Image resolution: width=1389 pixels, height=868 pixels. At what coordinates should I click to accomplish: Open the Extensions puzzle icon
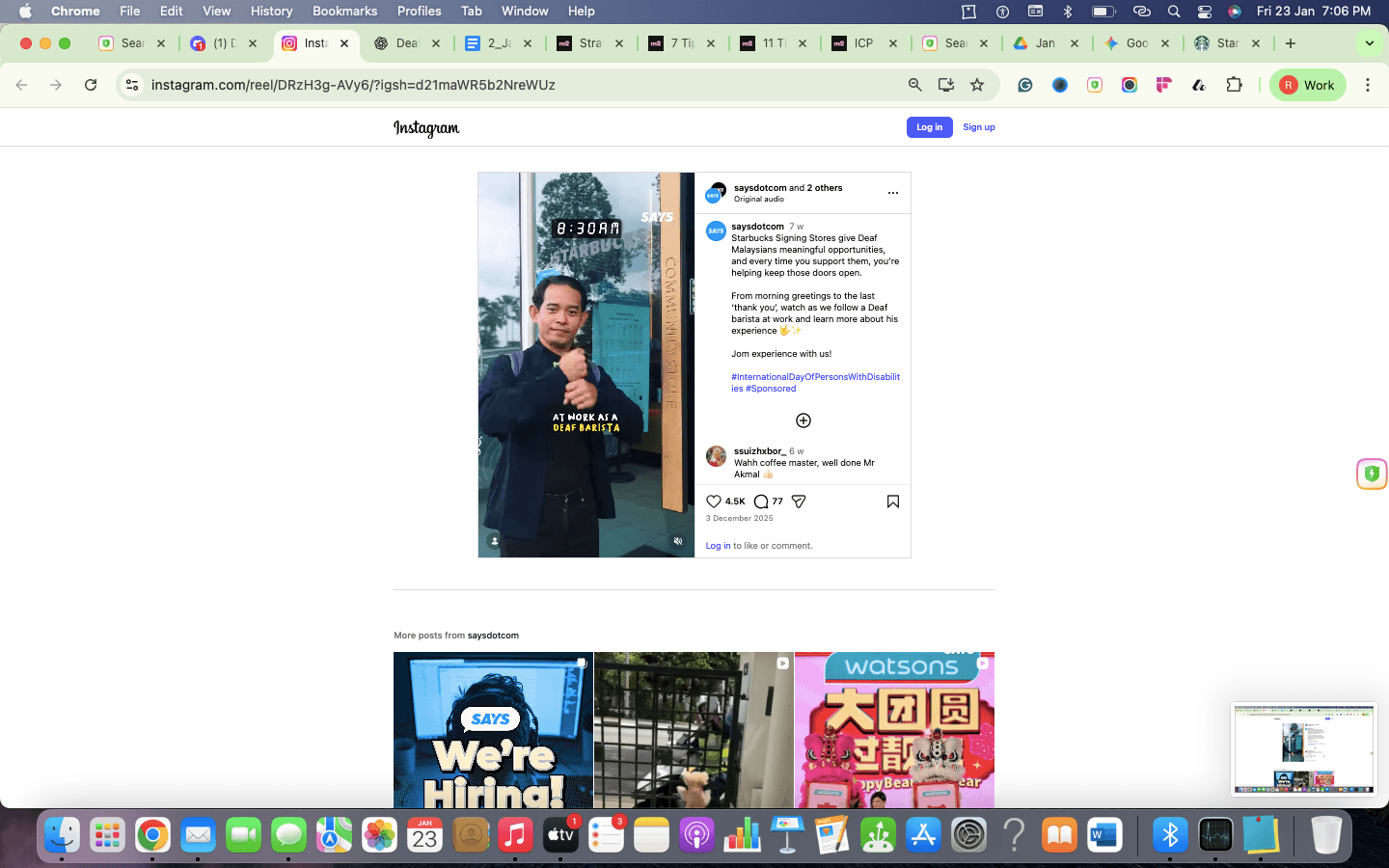click(1234, 85)
